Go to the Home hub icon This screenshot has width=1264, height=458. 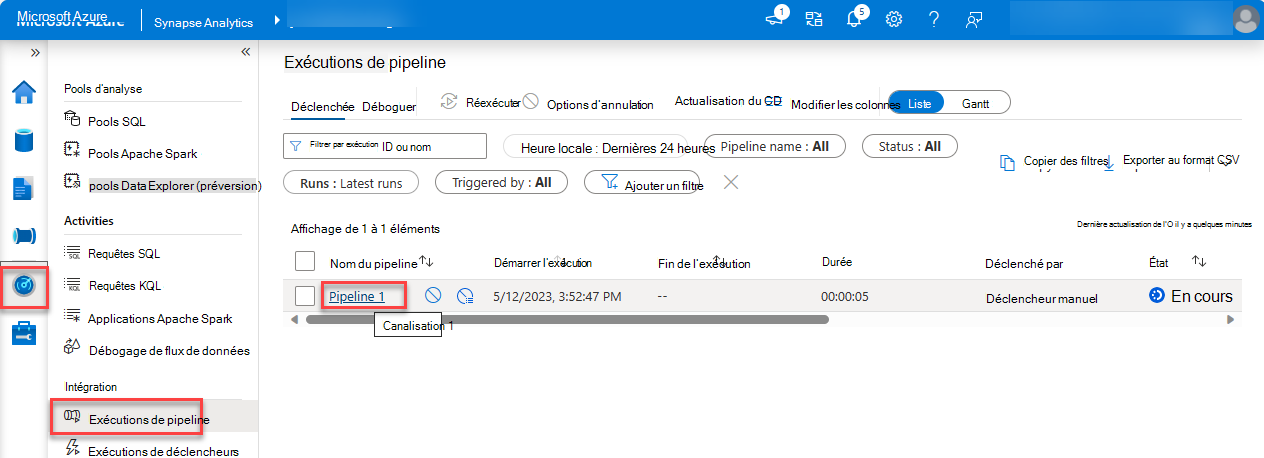tap(24, 92)
